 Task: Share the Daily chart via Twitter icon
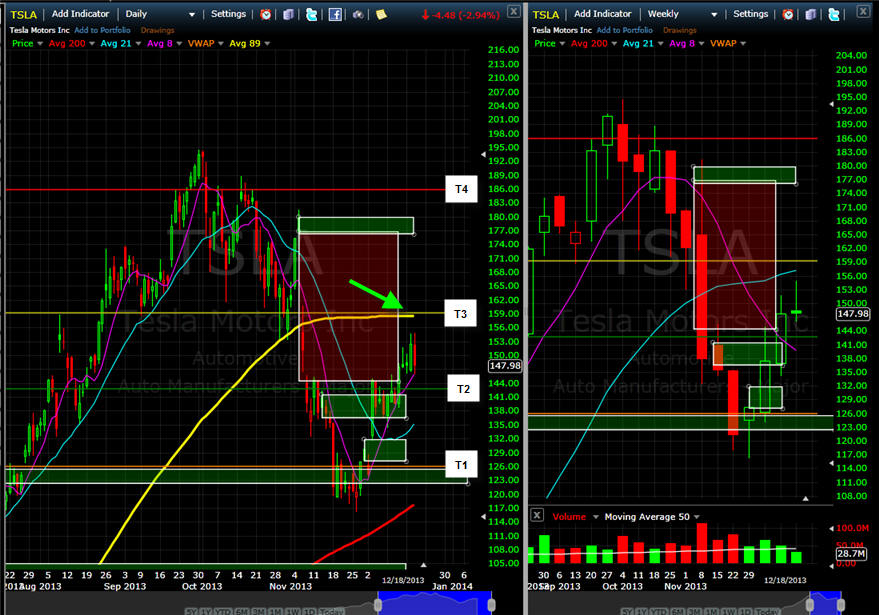click(x=312, y=15)
